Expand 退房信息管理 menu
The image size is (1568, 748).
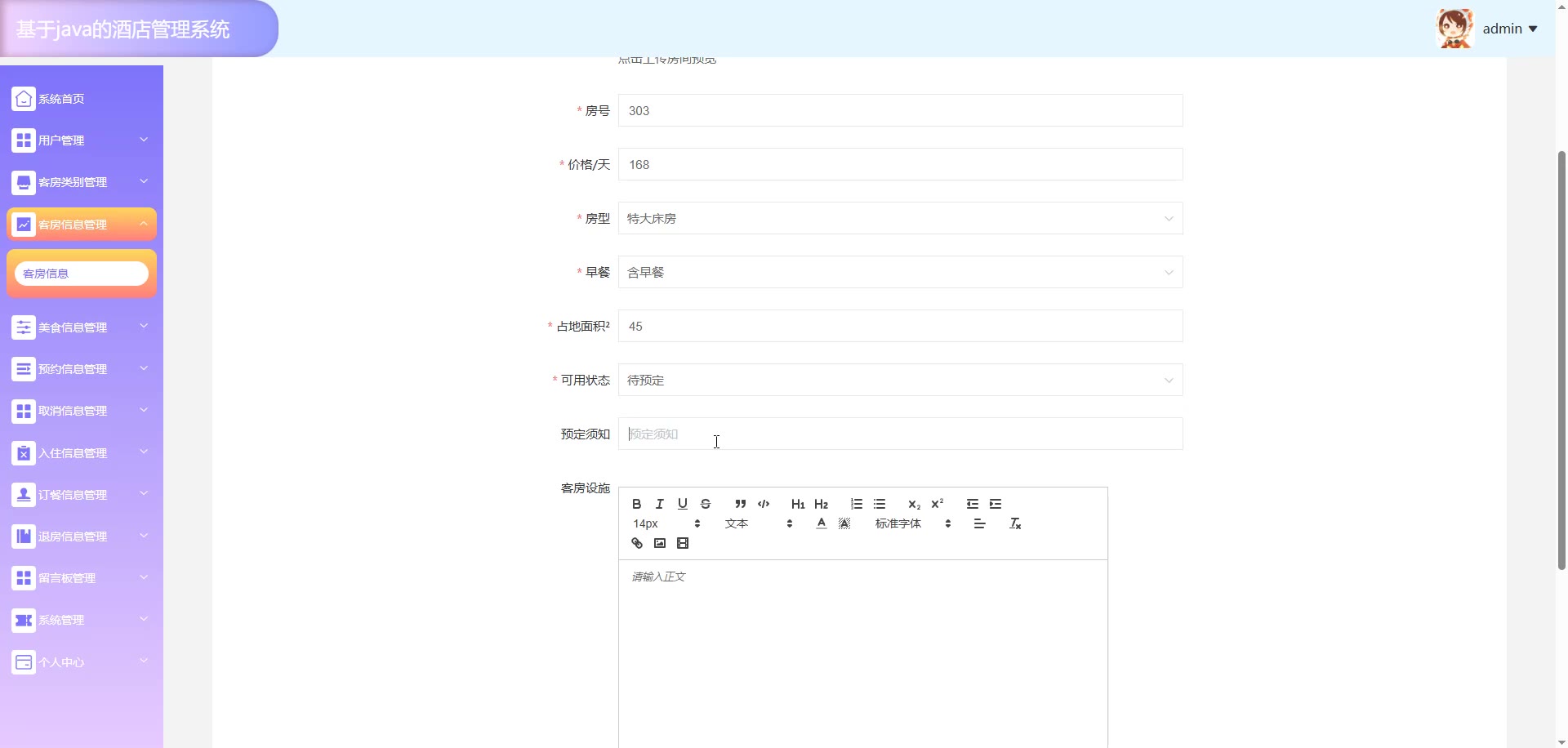pos(82,537)
